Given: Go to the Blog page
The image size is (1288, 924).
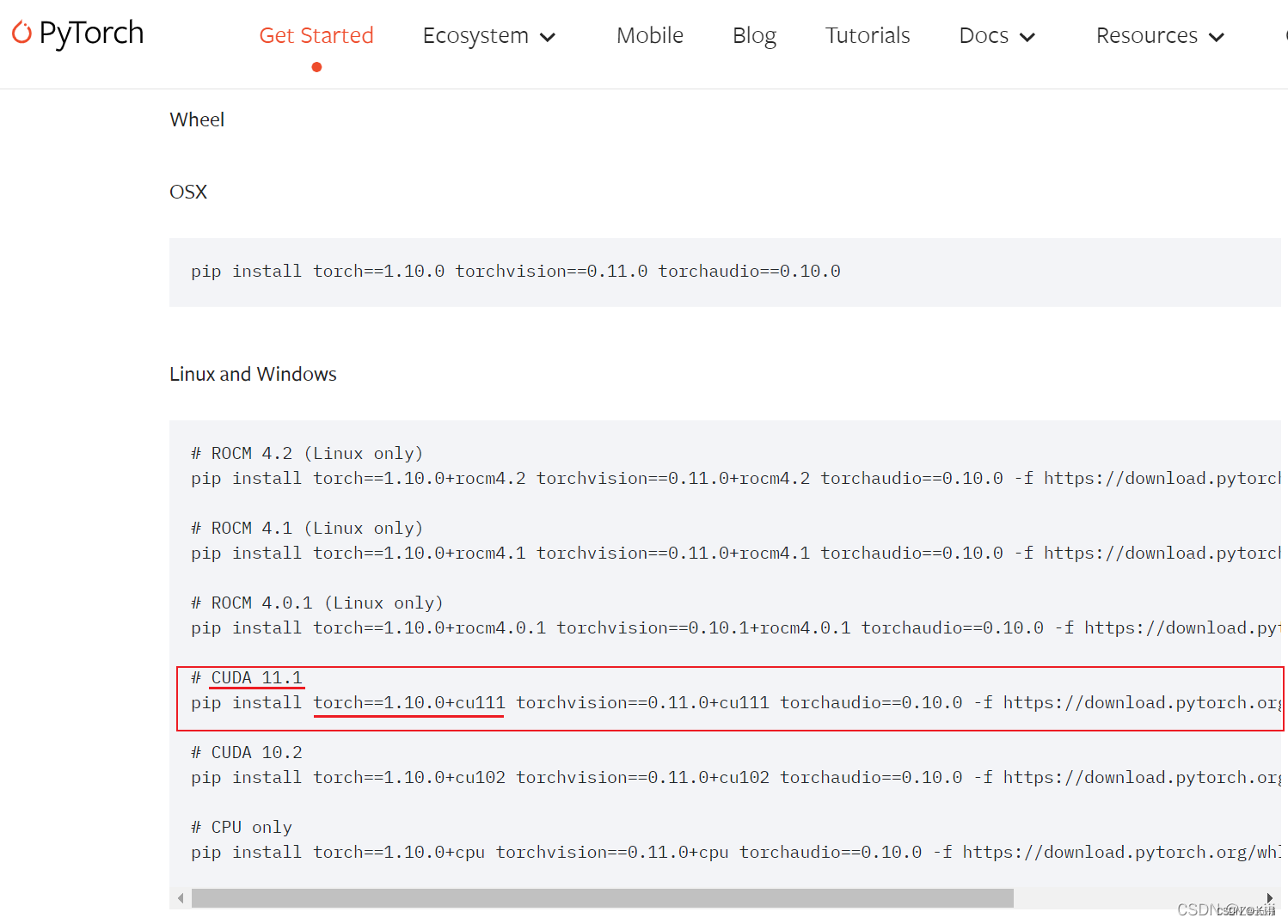Looking at the screenshot, I should pos(754,35).
